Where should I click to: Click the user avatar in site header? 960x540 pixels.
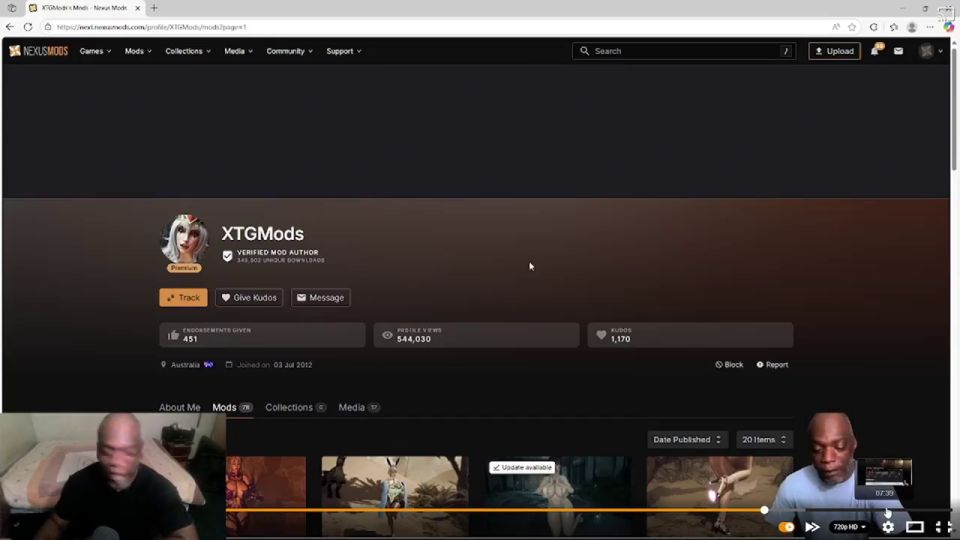tap(926, 51)
